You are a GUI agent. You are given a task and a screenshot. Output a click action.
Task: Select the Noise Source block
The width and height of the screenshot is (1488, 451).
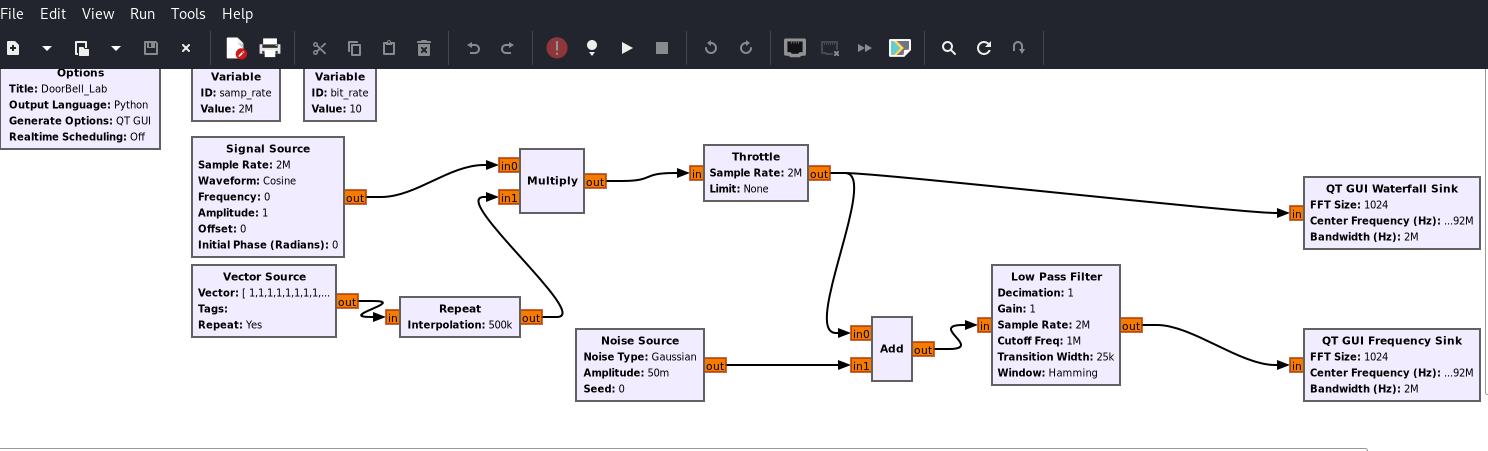(x=640, y=365)
